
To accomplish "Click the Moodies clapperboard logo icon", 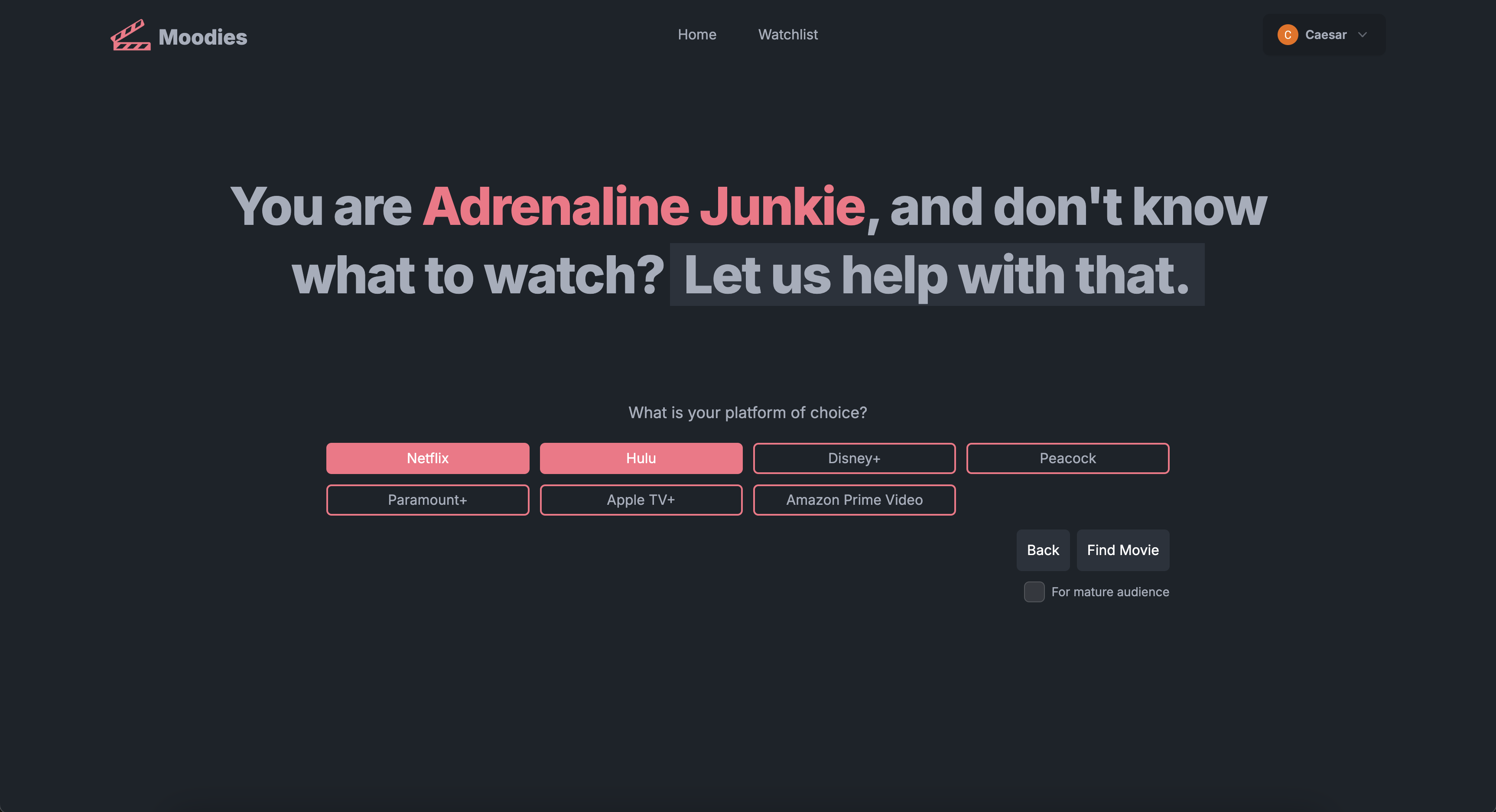I will (x=131, y=36).
